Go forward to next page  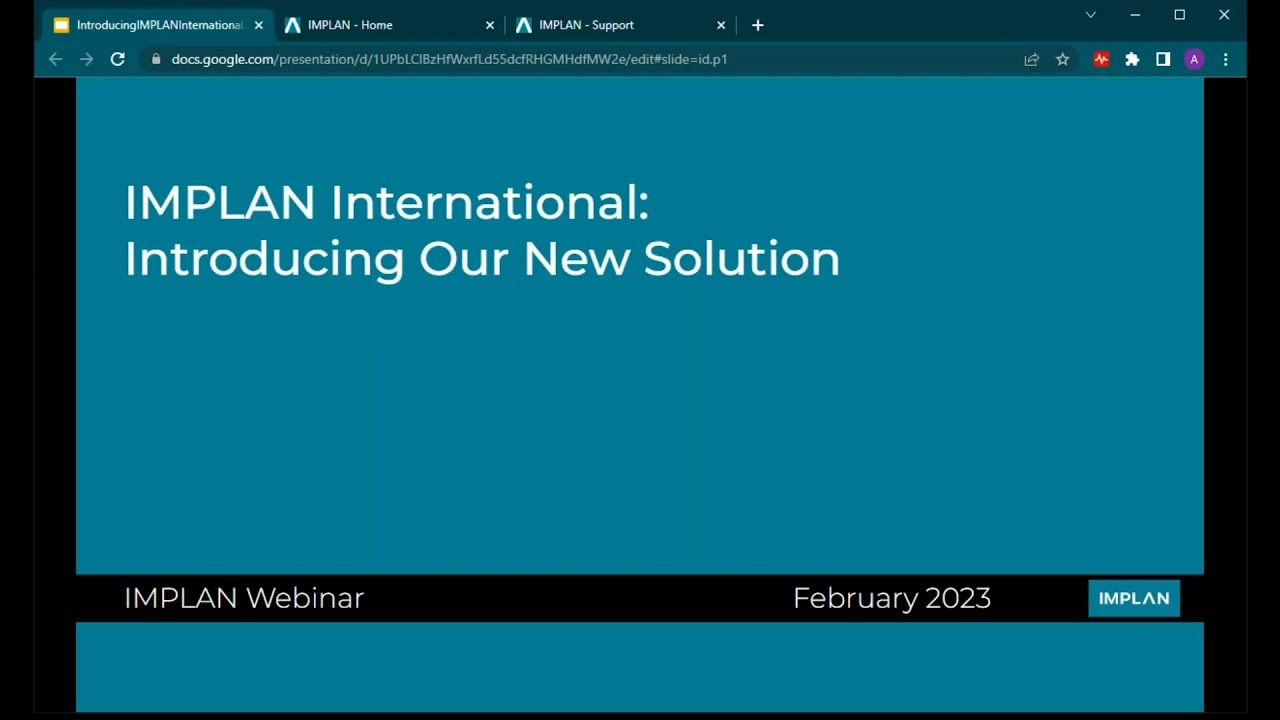click(87, 59)
